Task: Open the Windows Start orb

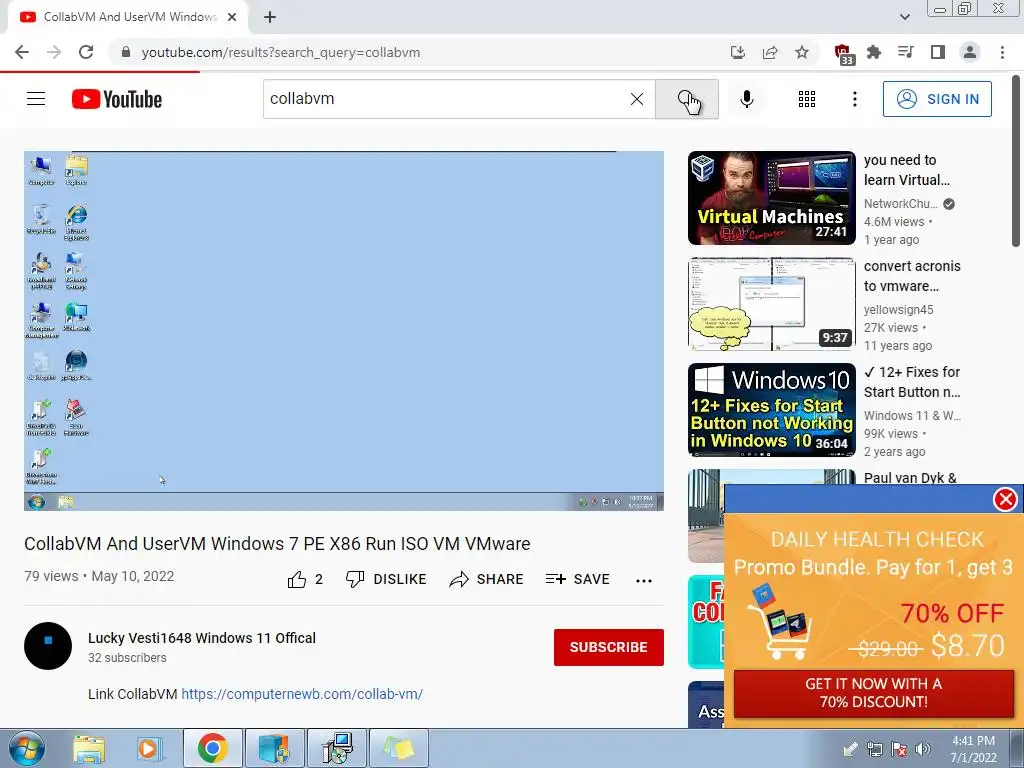Action: click(27, 748)
